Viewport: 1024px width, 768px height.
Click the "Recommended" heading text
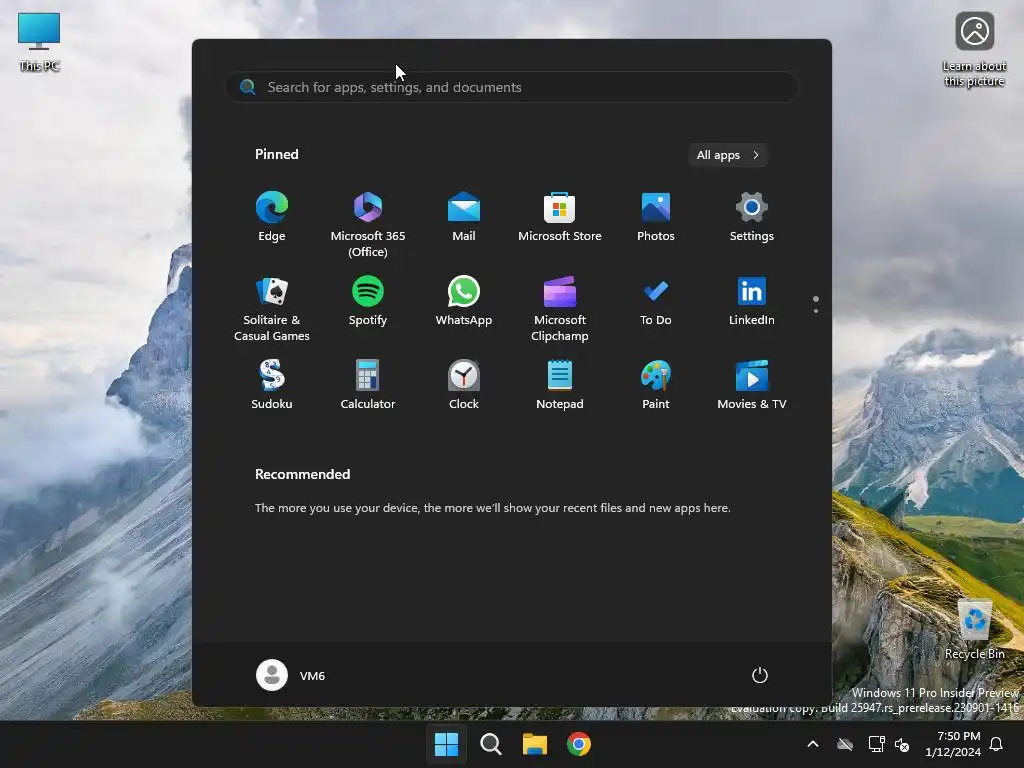(302, 474)
